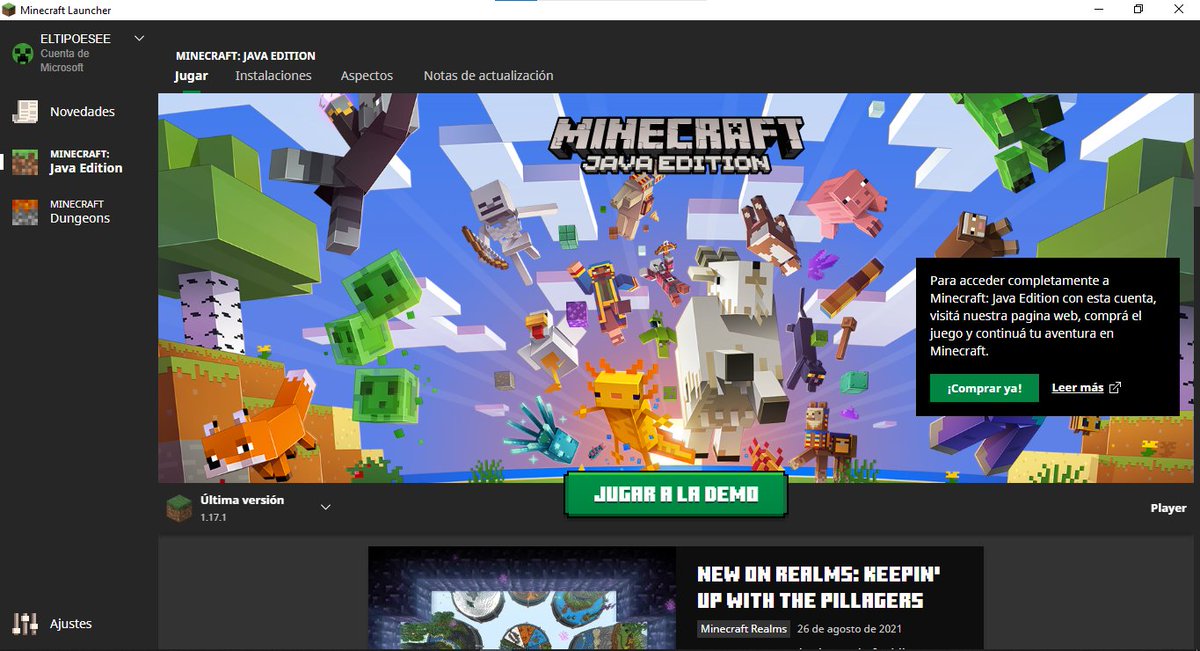Screen dimensions: 1200x651
Task: Click the creeper account avatar icon
Action: [x=23, y=53]
